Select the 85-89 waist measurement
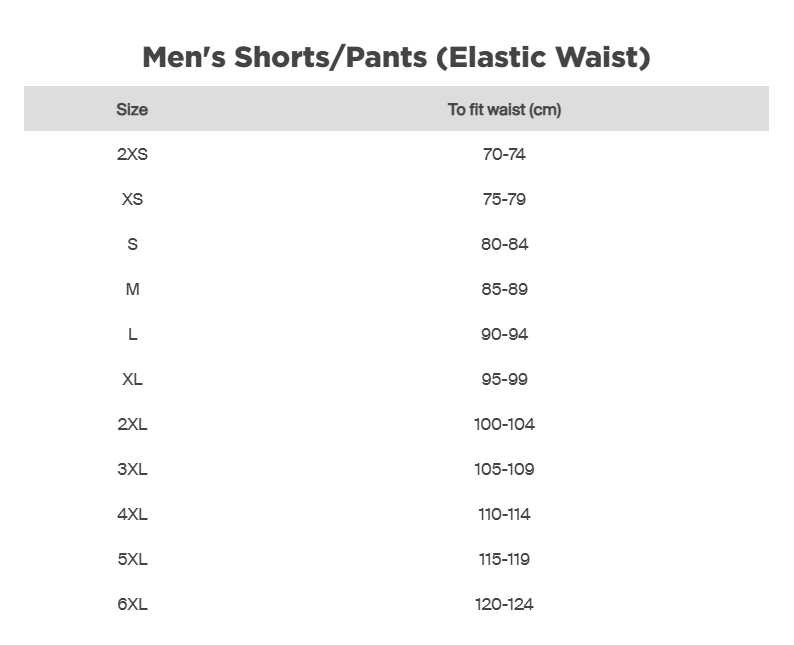This screenshot has width=794, height=645. [504, 289]
